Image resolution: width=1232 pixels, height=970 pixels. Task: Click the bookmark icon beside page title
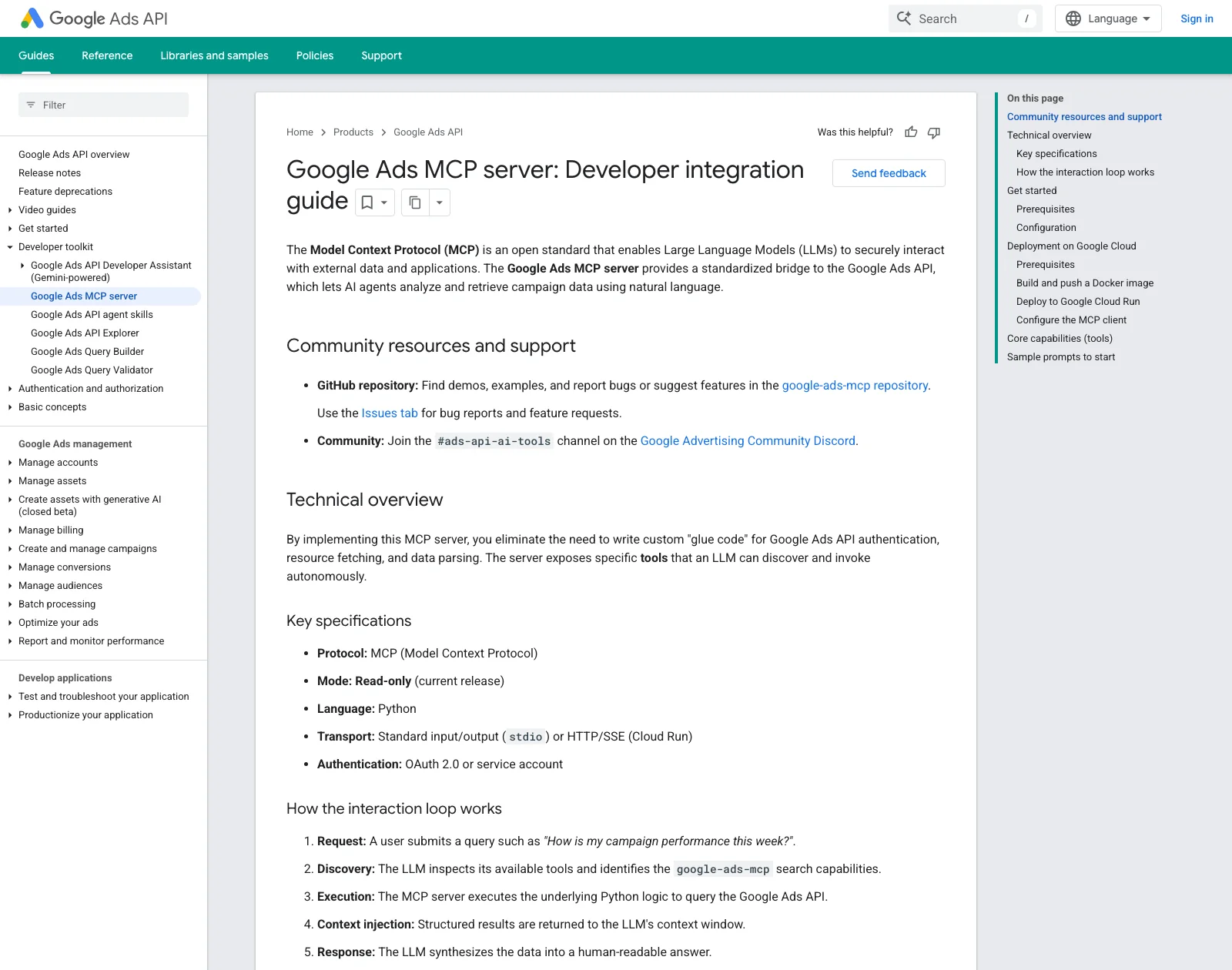367,202
